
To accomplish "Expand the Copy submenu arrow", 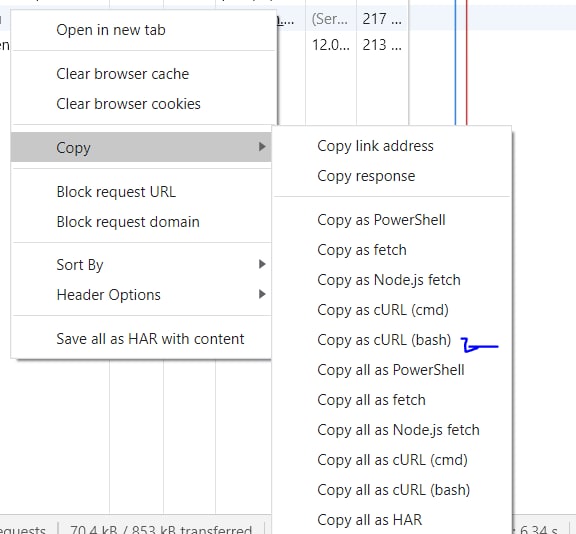I will [x=262, y=147].
